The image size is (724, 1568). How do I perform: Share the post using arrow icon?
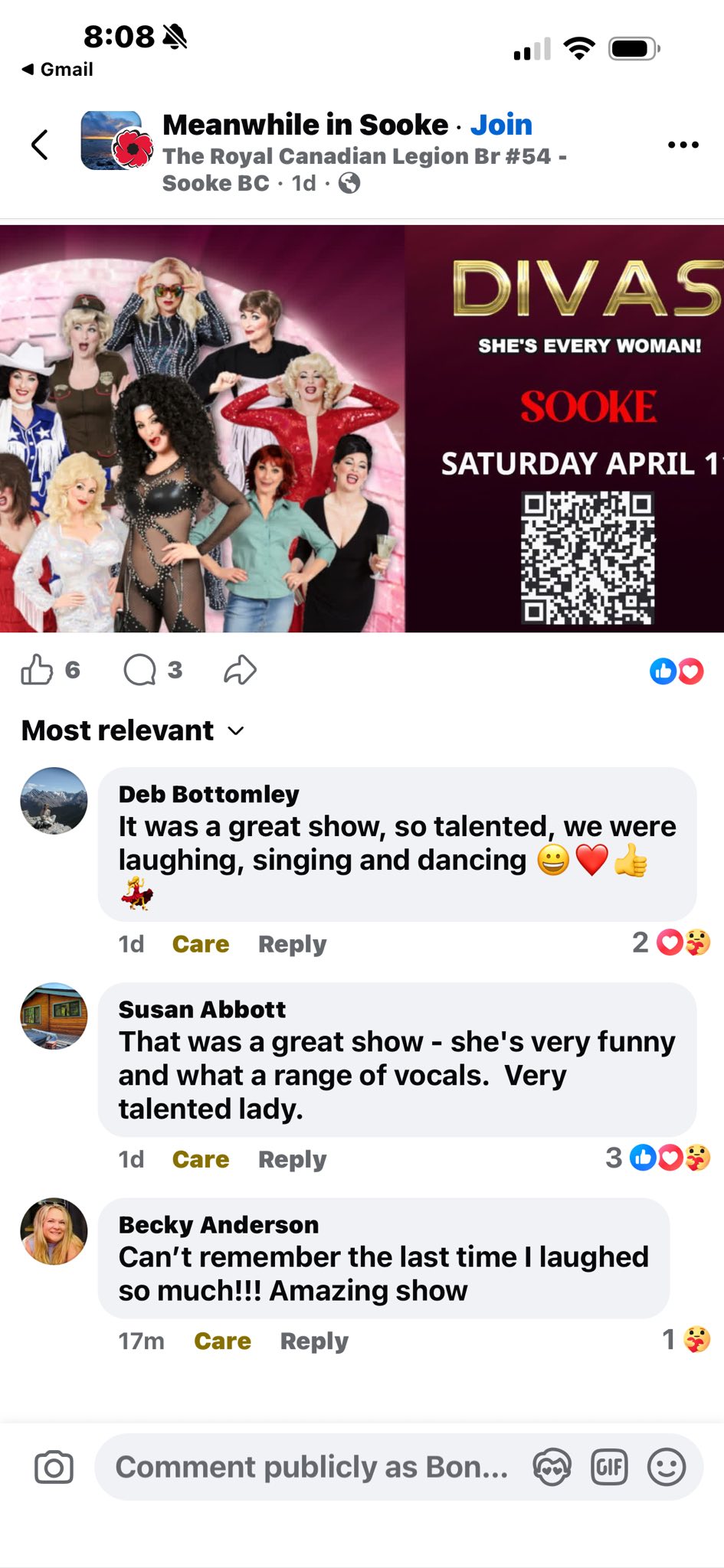240,670
